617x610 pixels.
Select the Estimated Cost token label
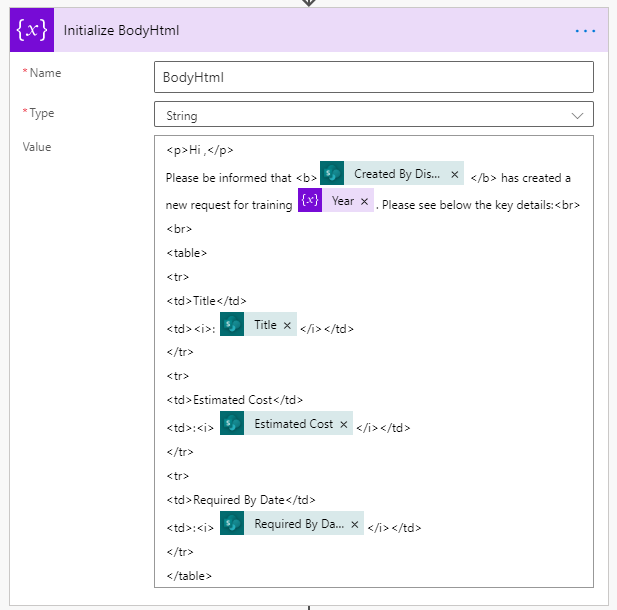point(293,424)
